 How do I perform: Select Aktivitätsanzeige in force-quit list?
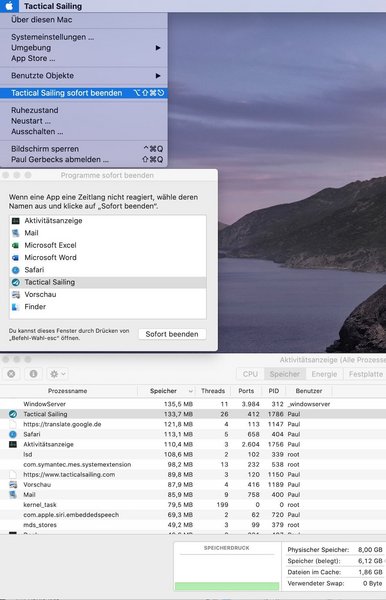click(107, 221)
